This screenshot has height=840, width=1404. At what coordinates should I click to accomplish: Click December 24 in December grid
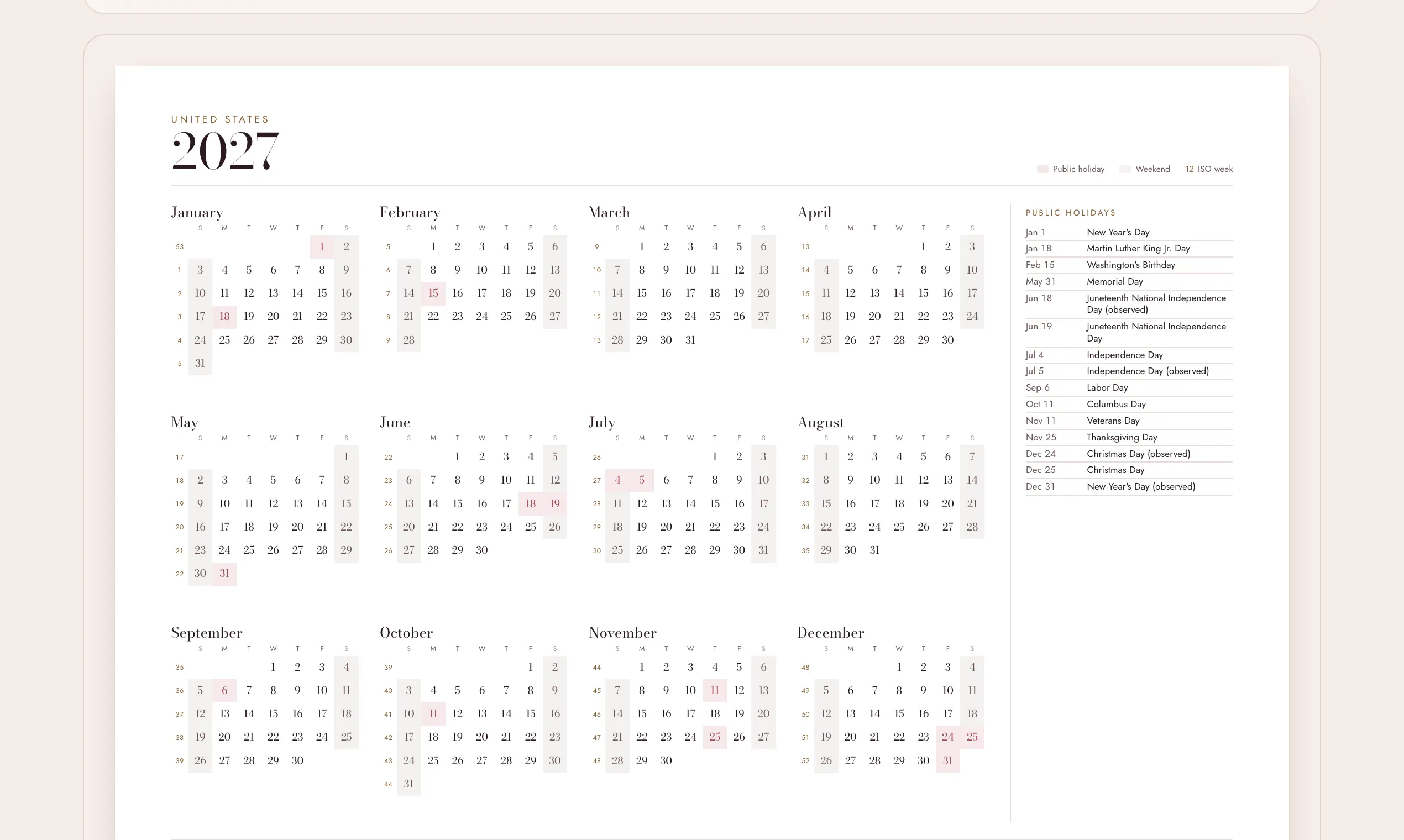point(947,737)
